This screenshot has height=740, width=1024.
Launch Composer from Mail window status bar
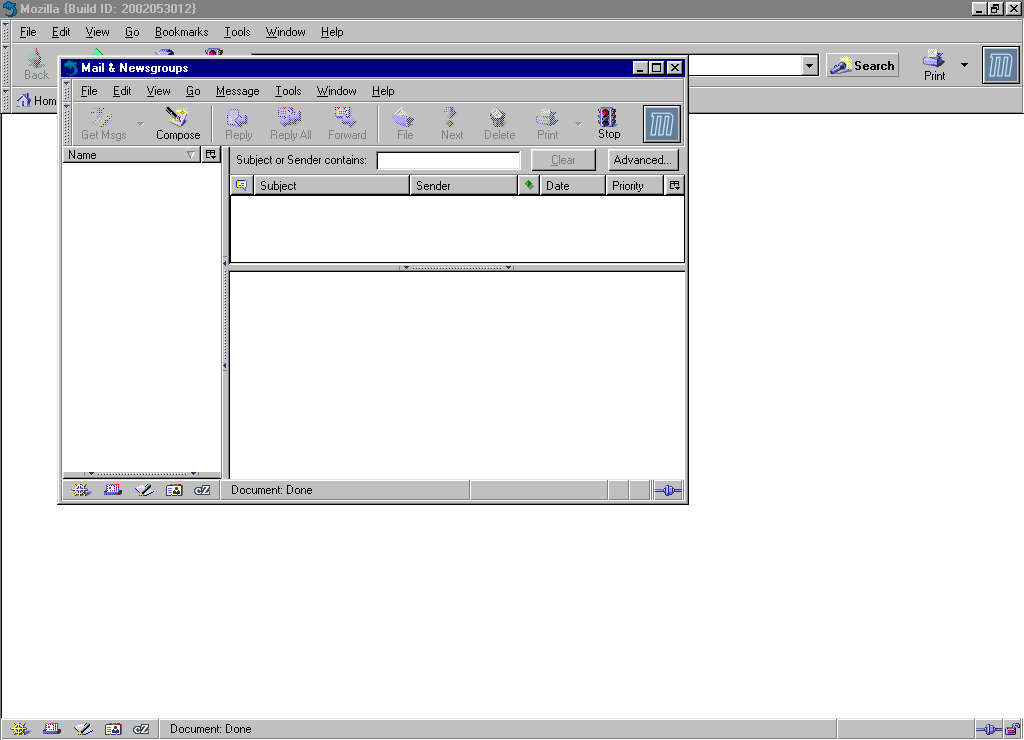pyautogui.click(x=144, y=490)
